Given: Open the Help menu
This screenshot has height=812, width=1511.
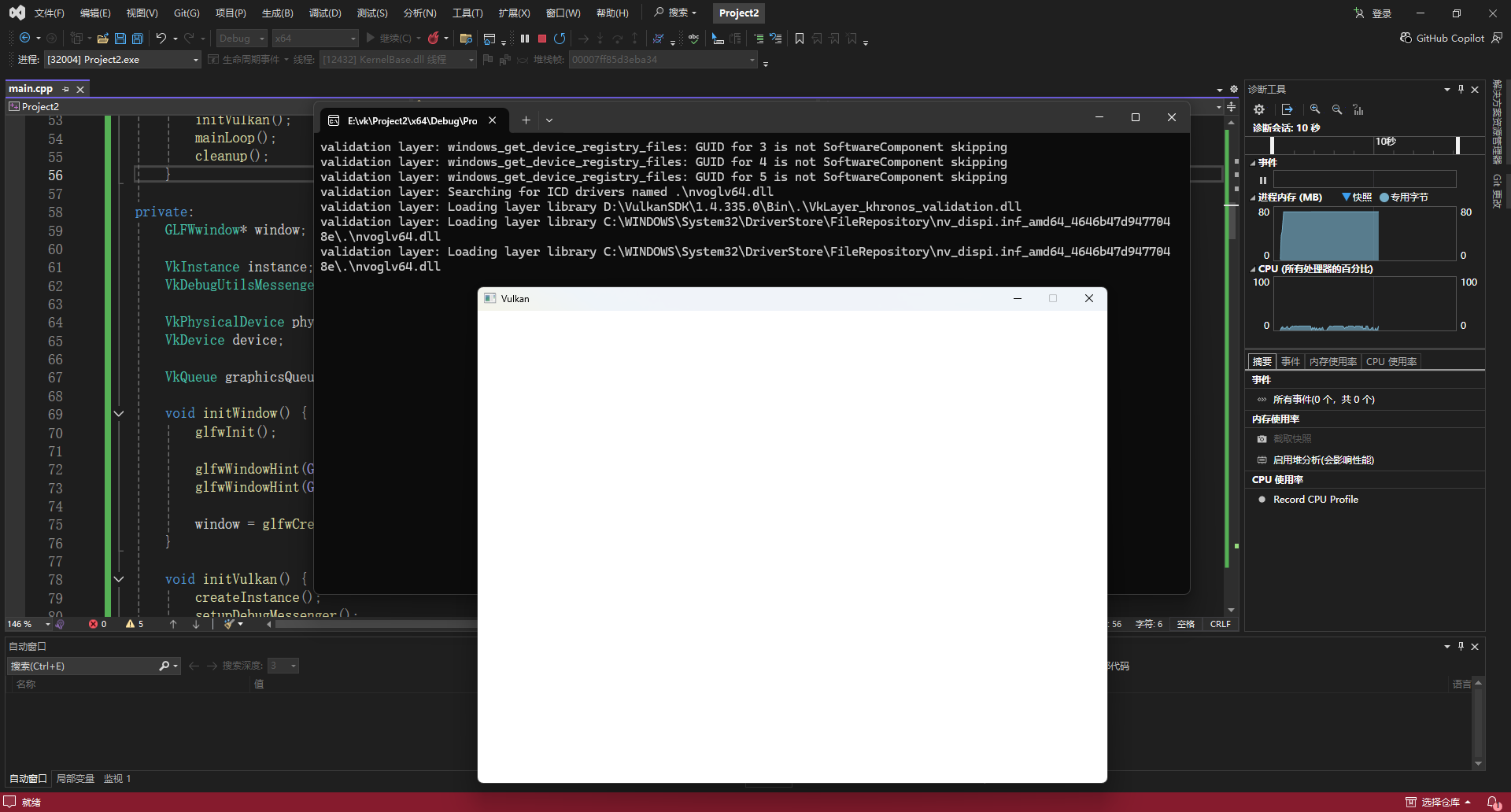Looking at the screenshot, I should tap(612, 13).
